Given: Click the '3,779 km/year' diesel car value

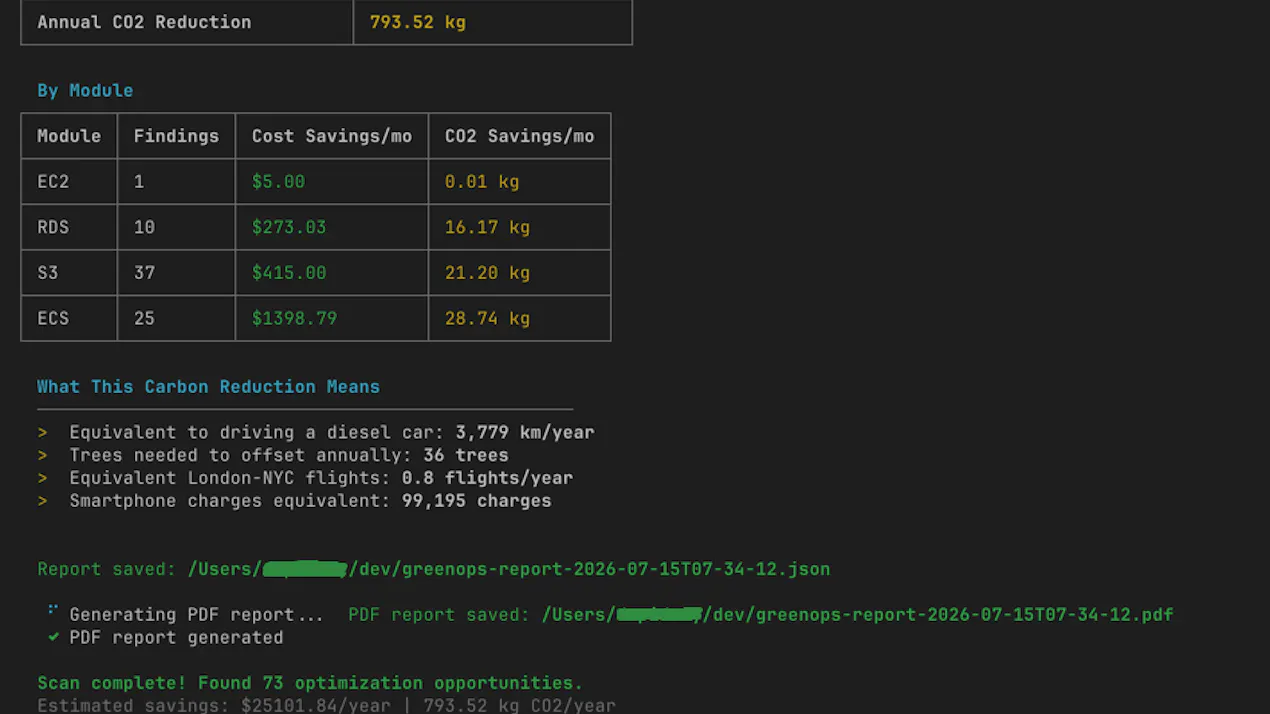Looking at the screenshot, I should (x=524, y=433).
